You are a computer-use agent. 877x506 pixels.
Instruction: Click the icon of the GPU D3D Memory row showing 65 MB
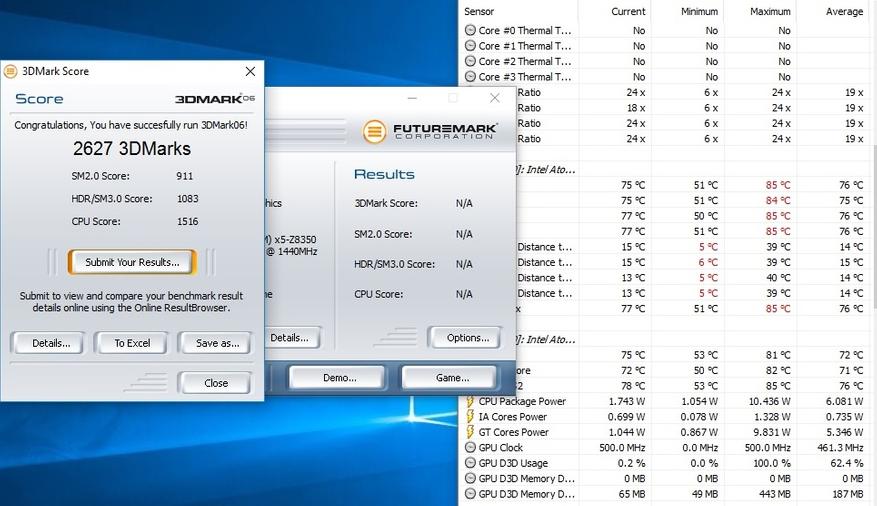[x=470, y=494]
